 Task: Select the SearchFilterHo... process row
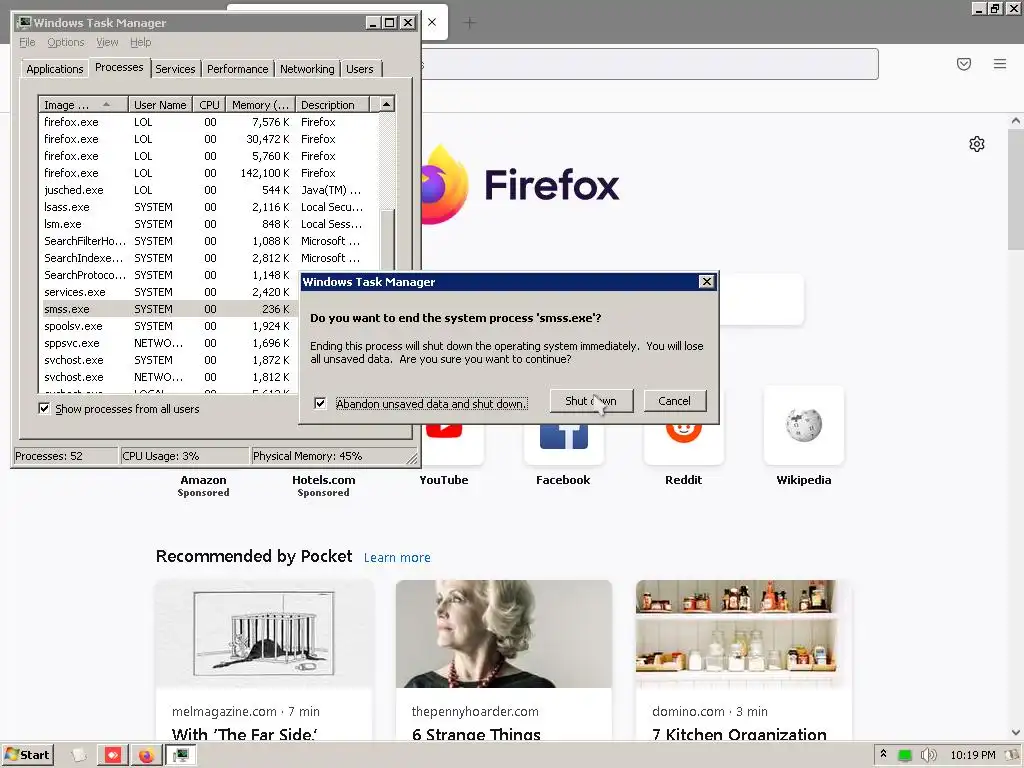209,241
